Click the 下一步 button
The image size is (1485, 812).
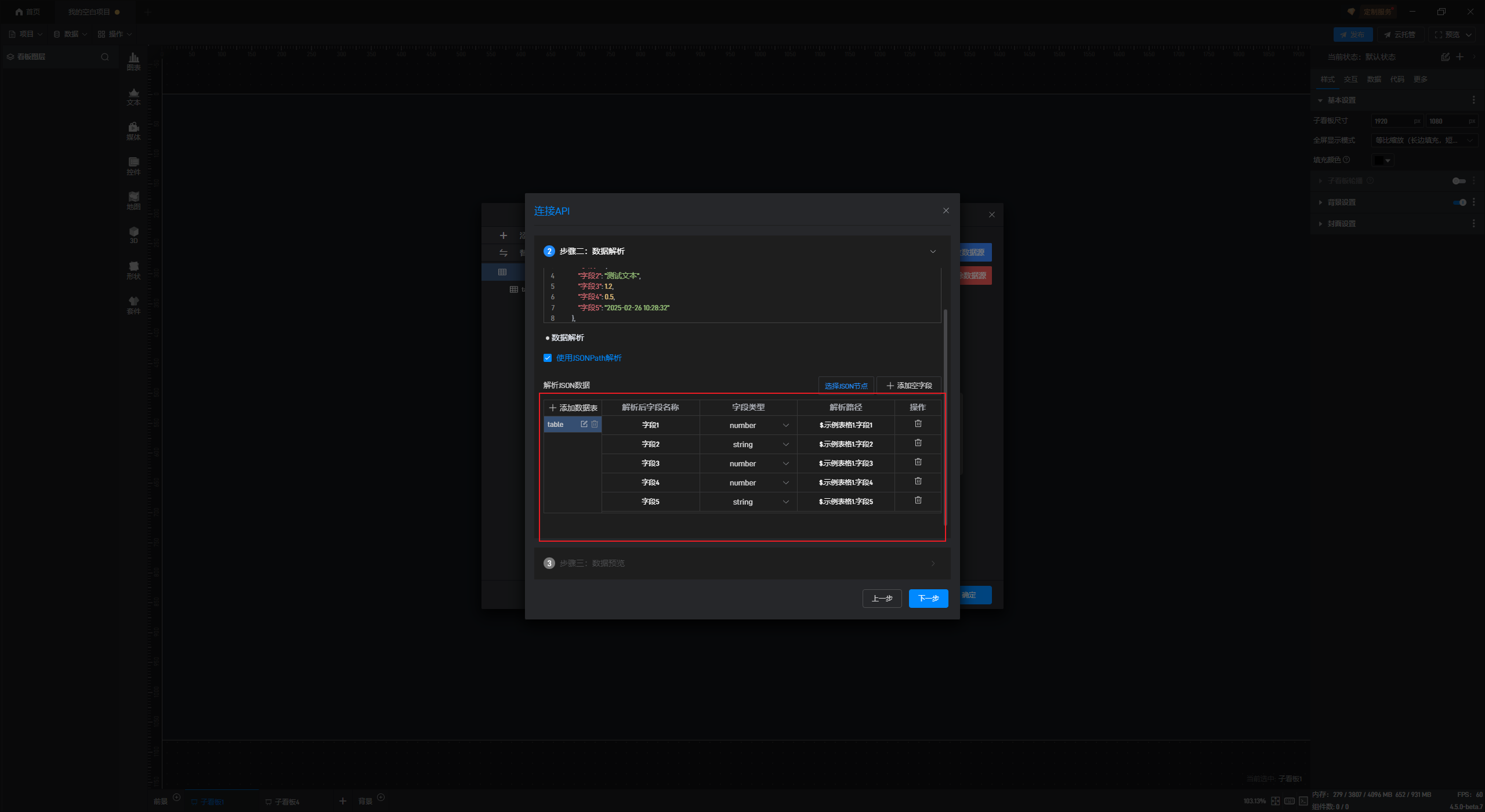coord(928,598)
